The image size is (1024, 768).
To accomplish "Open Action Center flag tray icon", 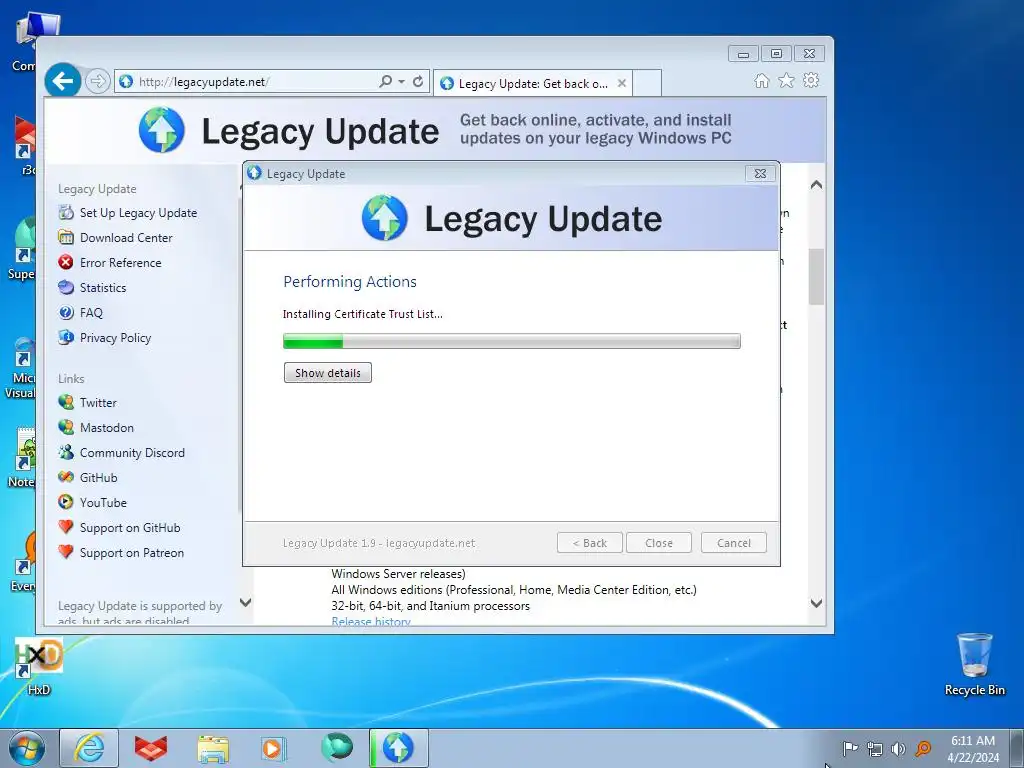I will coord(850,748).
